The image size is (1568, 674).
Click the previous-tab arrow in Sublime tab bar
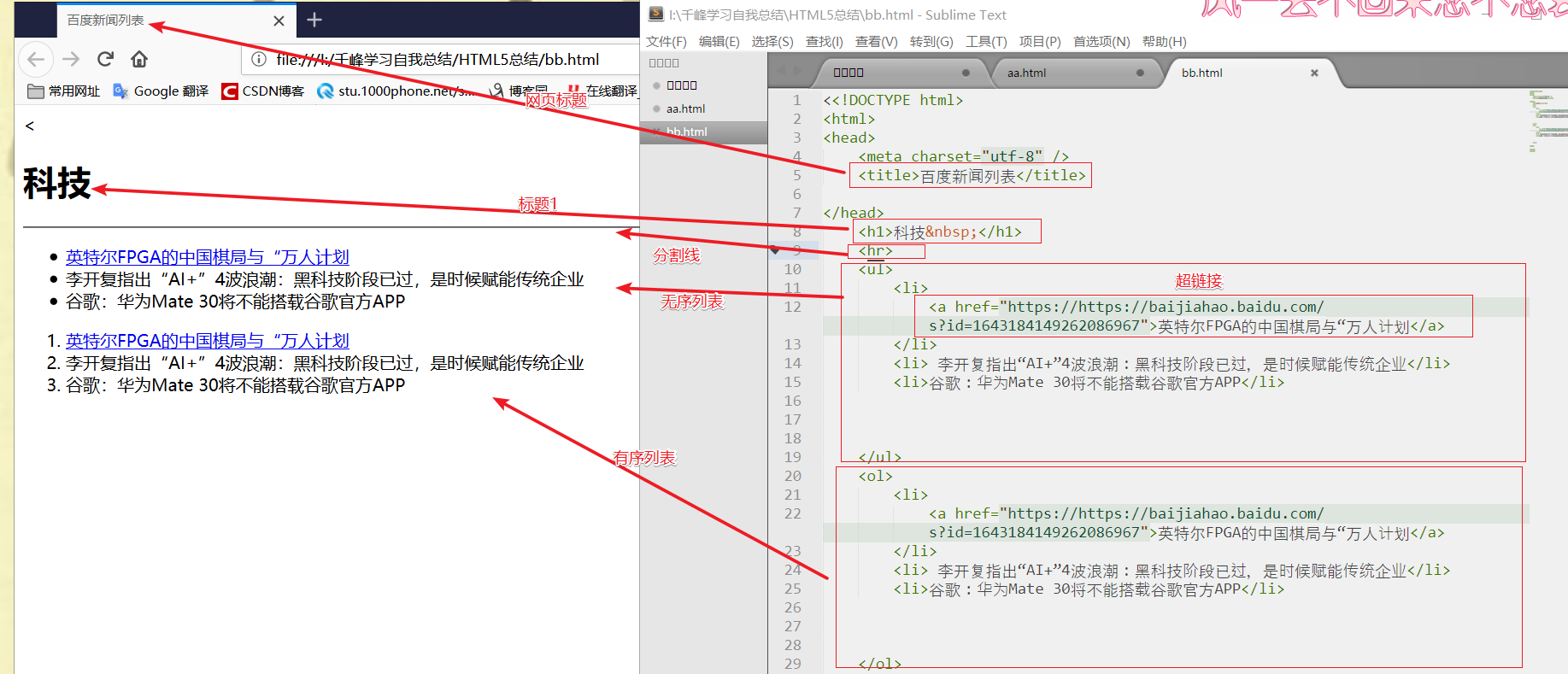coord(780,70)
